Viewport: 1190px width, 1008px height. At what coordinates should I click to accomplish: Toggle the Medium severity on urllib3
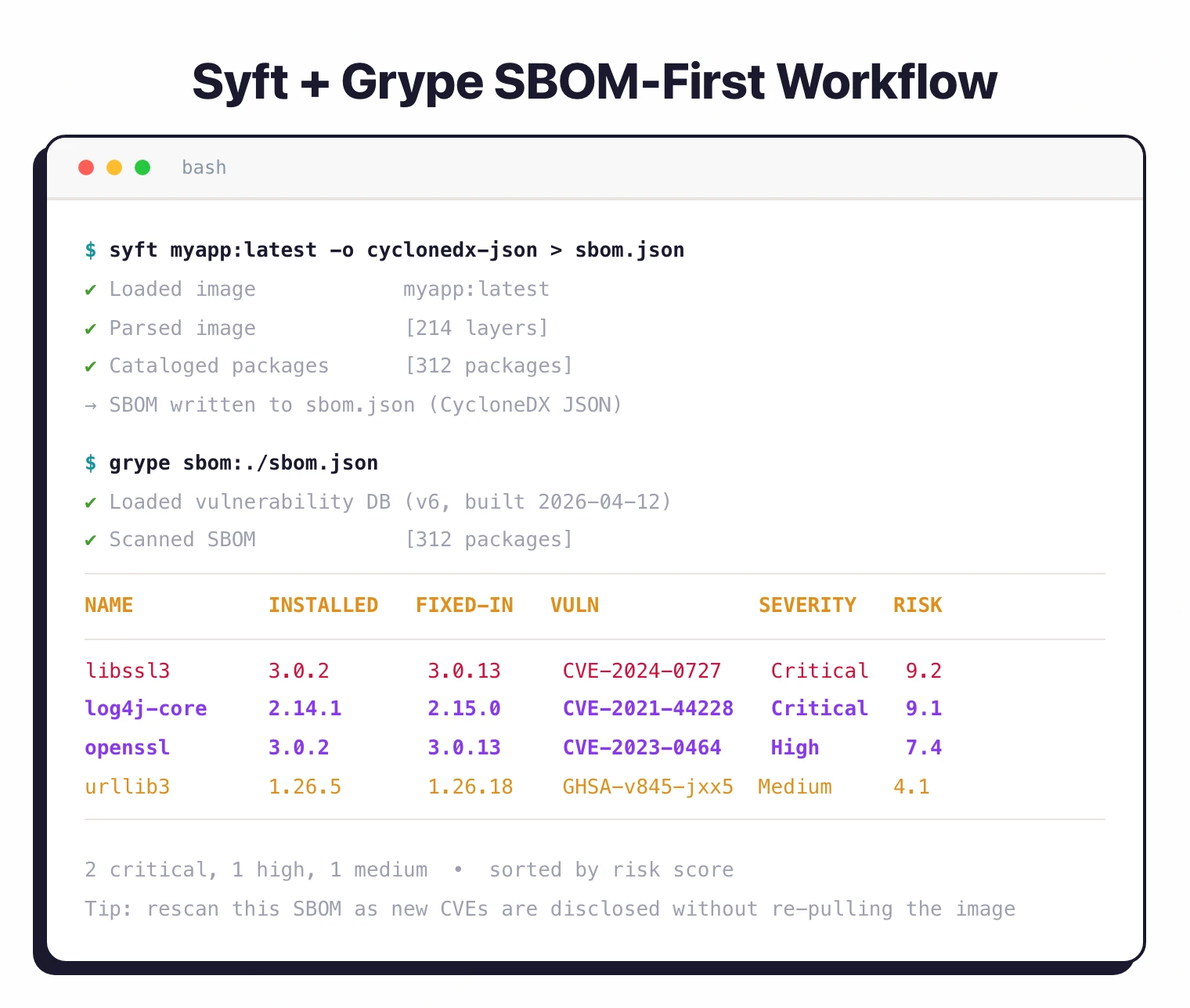click(795, 787)
